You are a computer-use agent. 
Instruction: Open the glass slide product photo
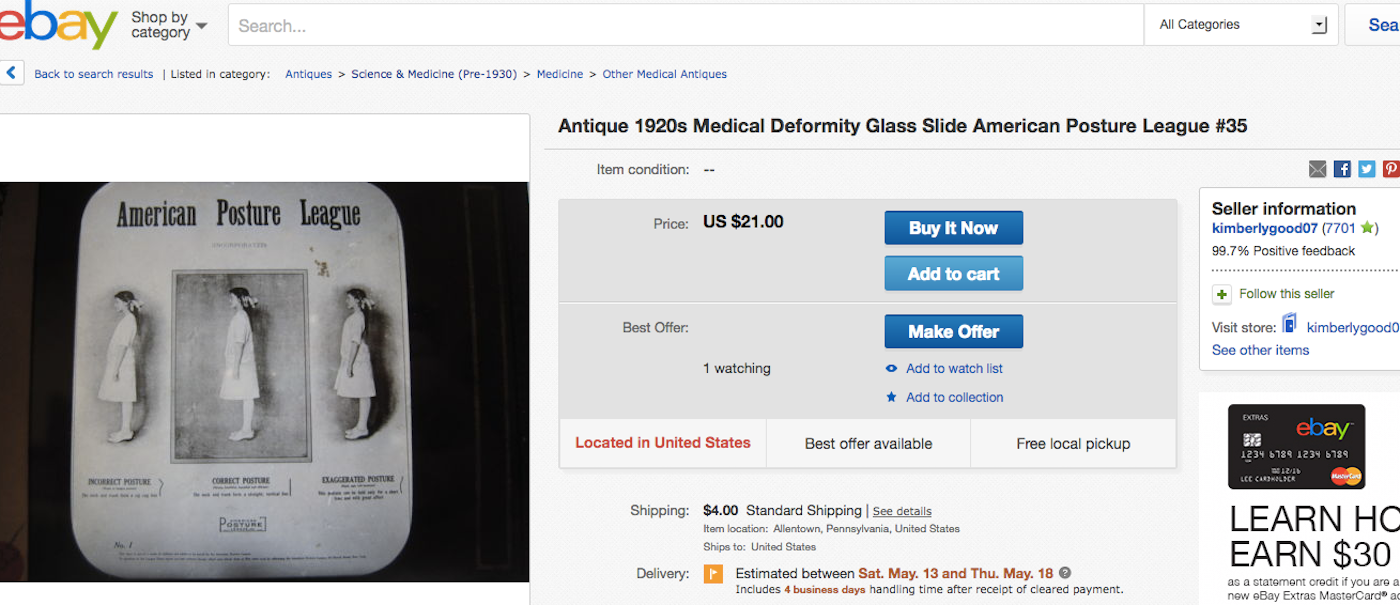[264, 381]
